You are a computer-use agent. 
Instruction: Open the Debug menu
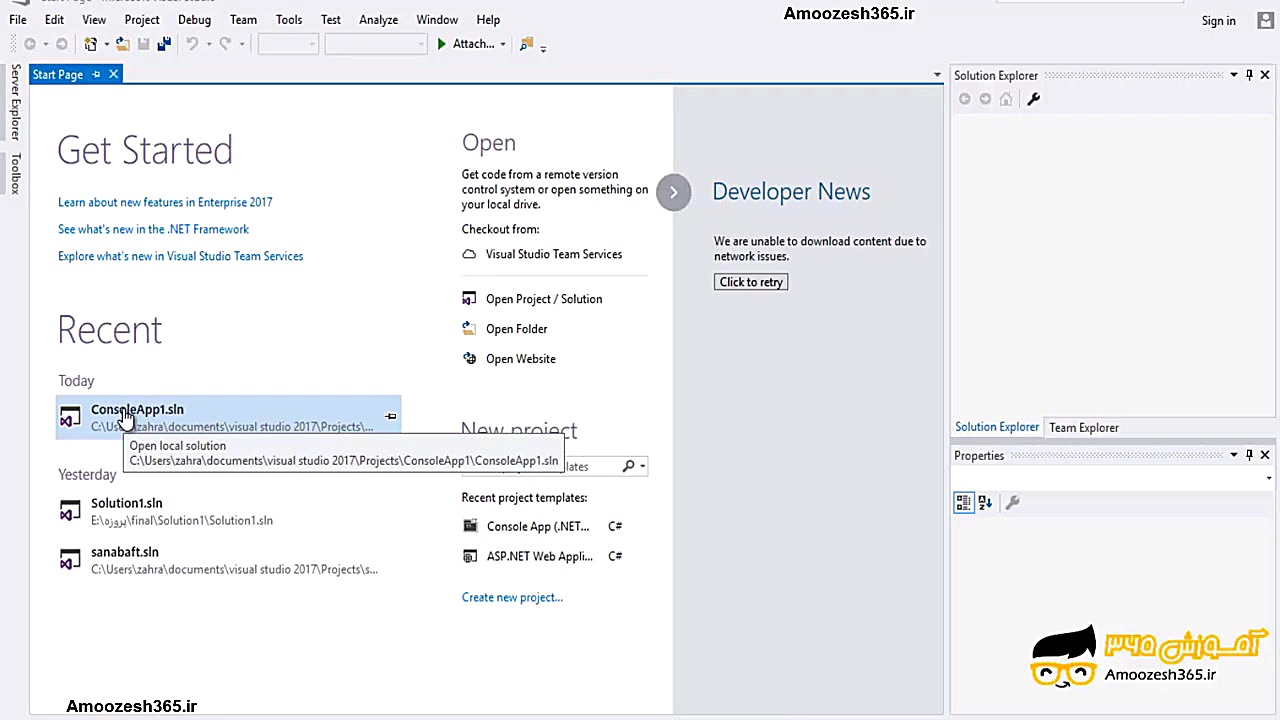click(x=194, y=20)
